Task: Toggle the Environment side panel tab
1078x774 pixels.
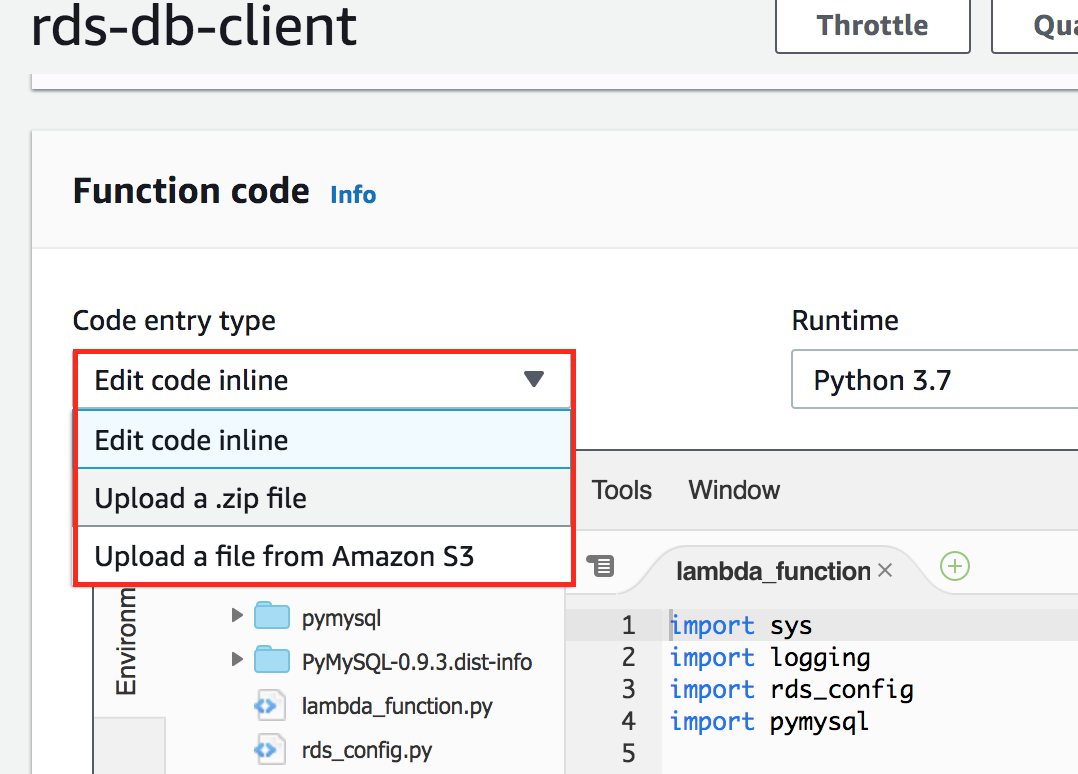Action: (x=127, y=641)
